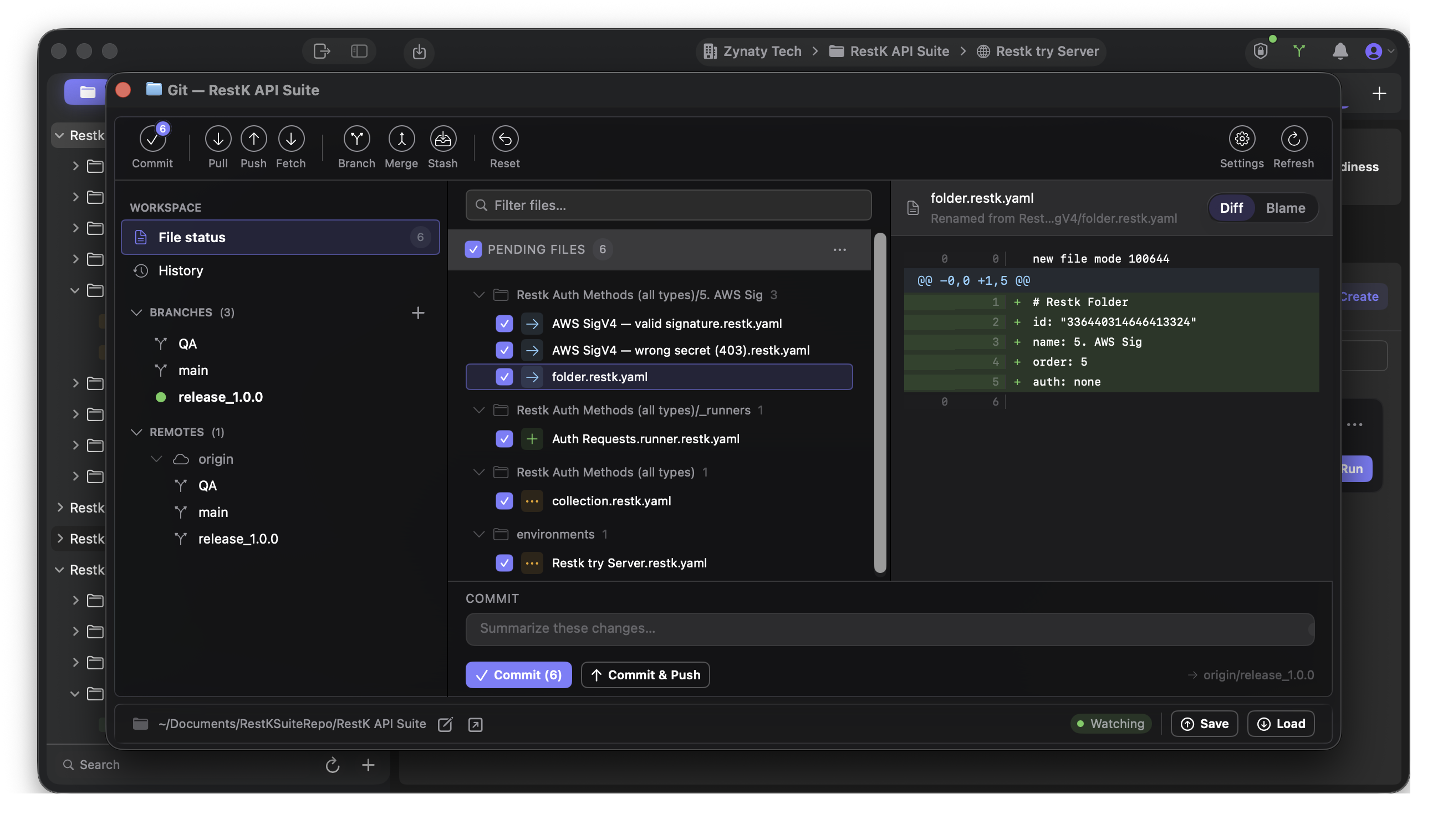
Task: Click Commit (6) button
Action: (x=518, y=675)
